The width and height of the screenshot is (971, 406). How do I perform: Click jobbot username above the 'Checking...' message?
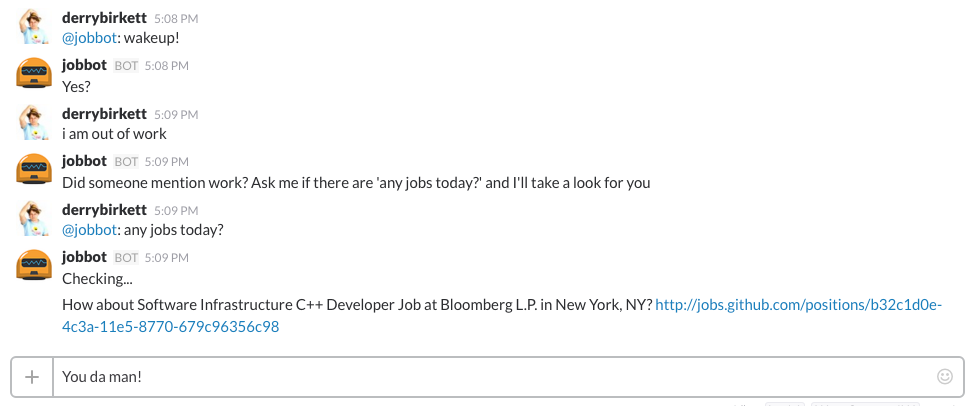pos(84,257)
